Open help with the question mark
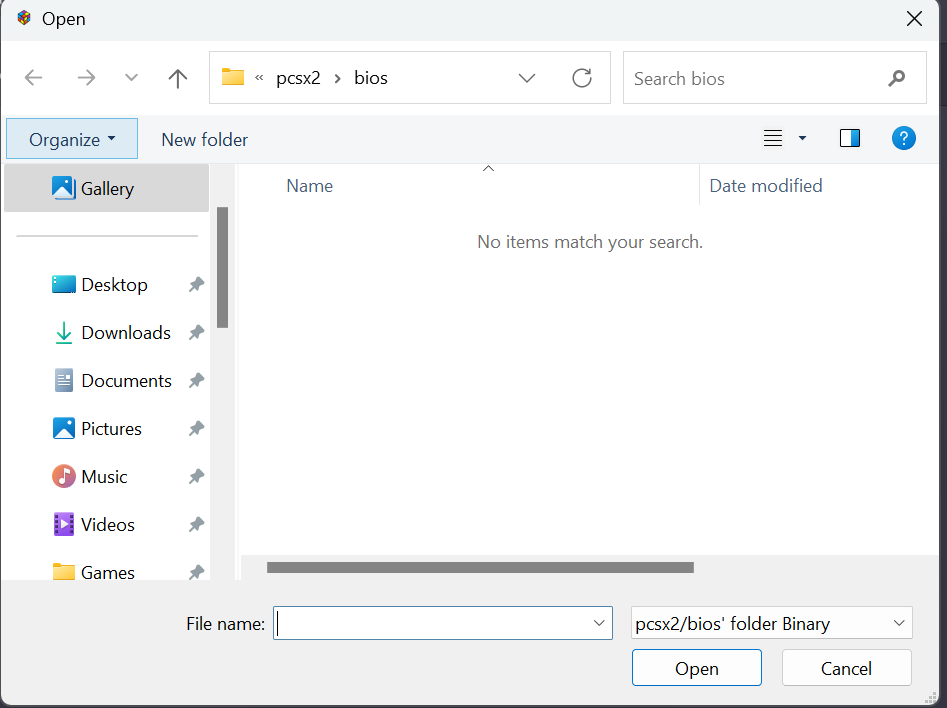Image resolution: width=947 pixels, height=708 pixels. [904, 138]
